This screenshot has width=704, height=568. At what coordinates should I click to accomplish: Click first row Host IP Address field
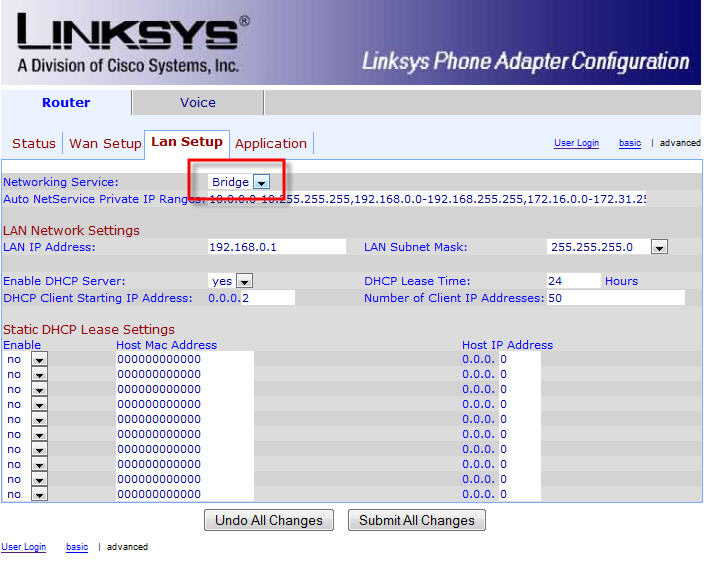519,359
